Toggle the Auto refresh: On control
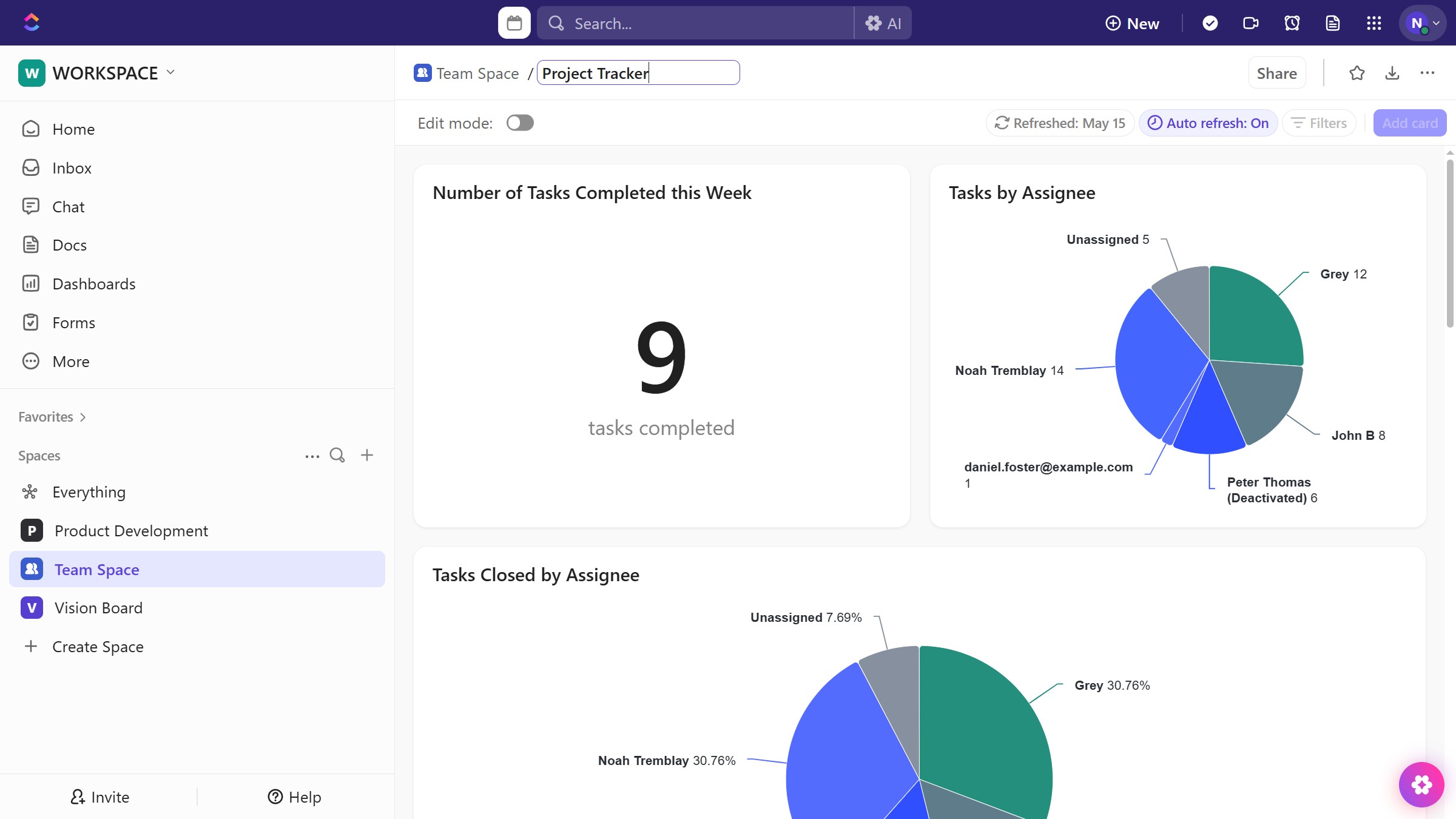1456x819 pixels. [1208, 123]
